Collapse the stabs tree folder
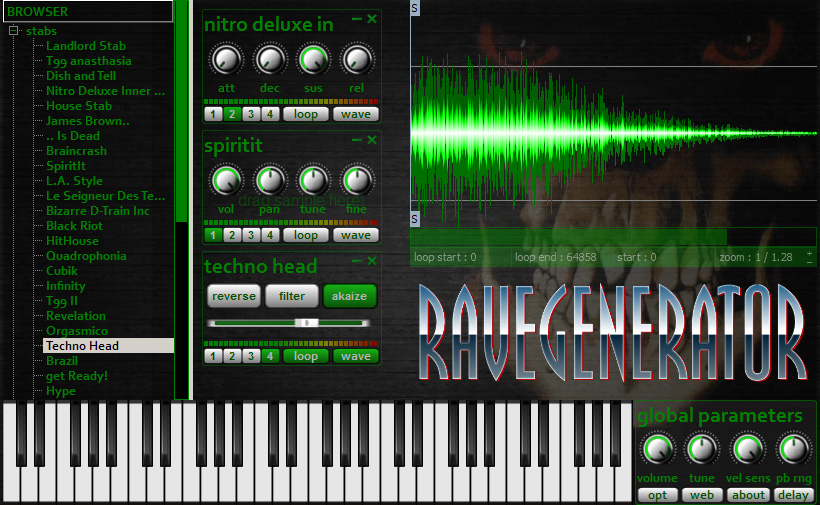Image resolution: width=820 pixels, height=505 pixels. [14, 31]
